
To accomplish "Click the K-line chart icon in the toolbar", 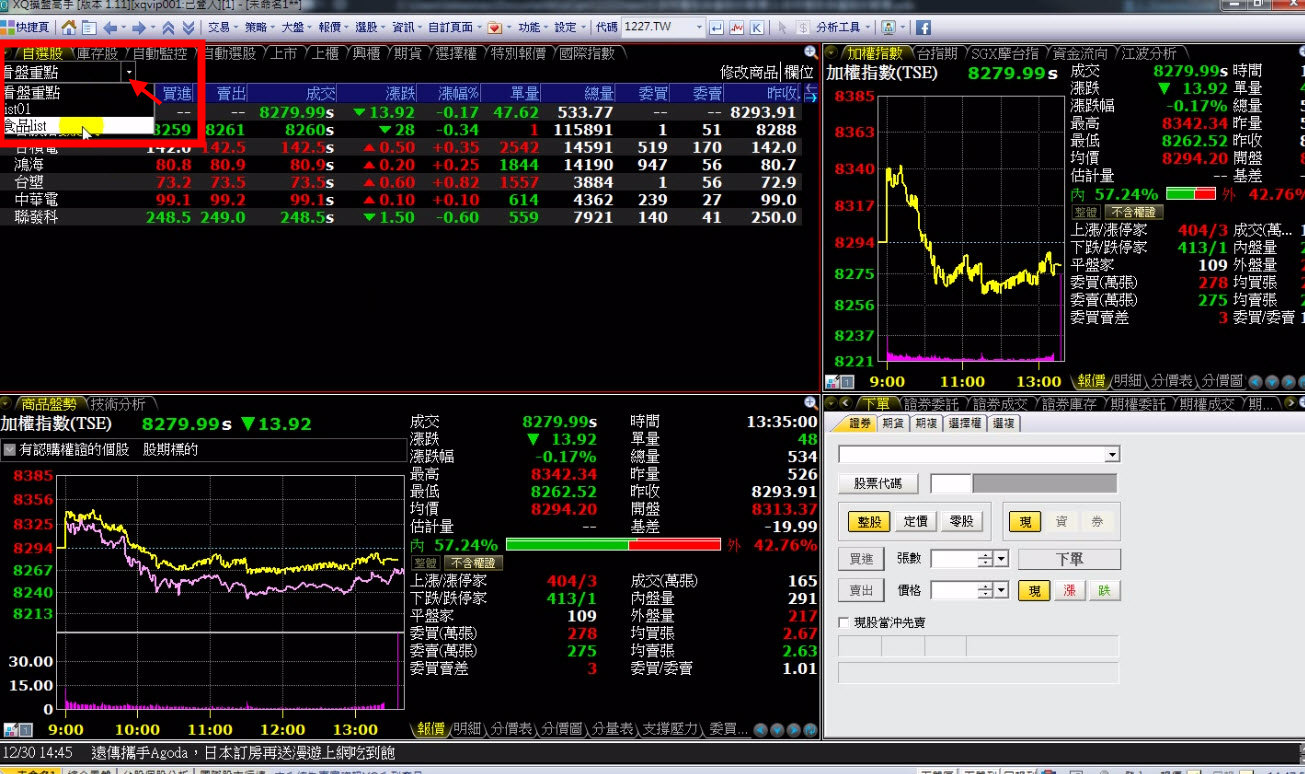I will [x=757, y=27].
